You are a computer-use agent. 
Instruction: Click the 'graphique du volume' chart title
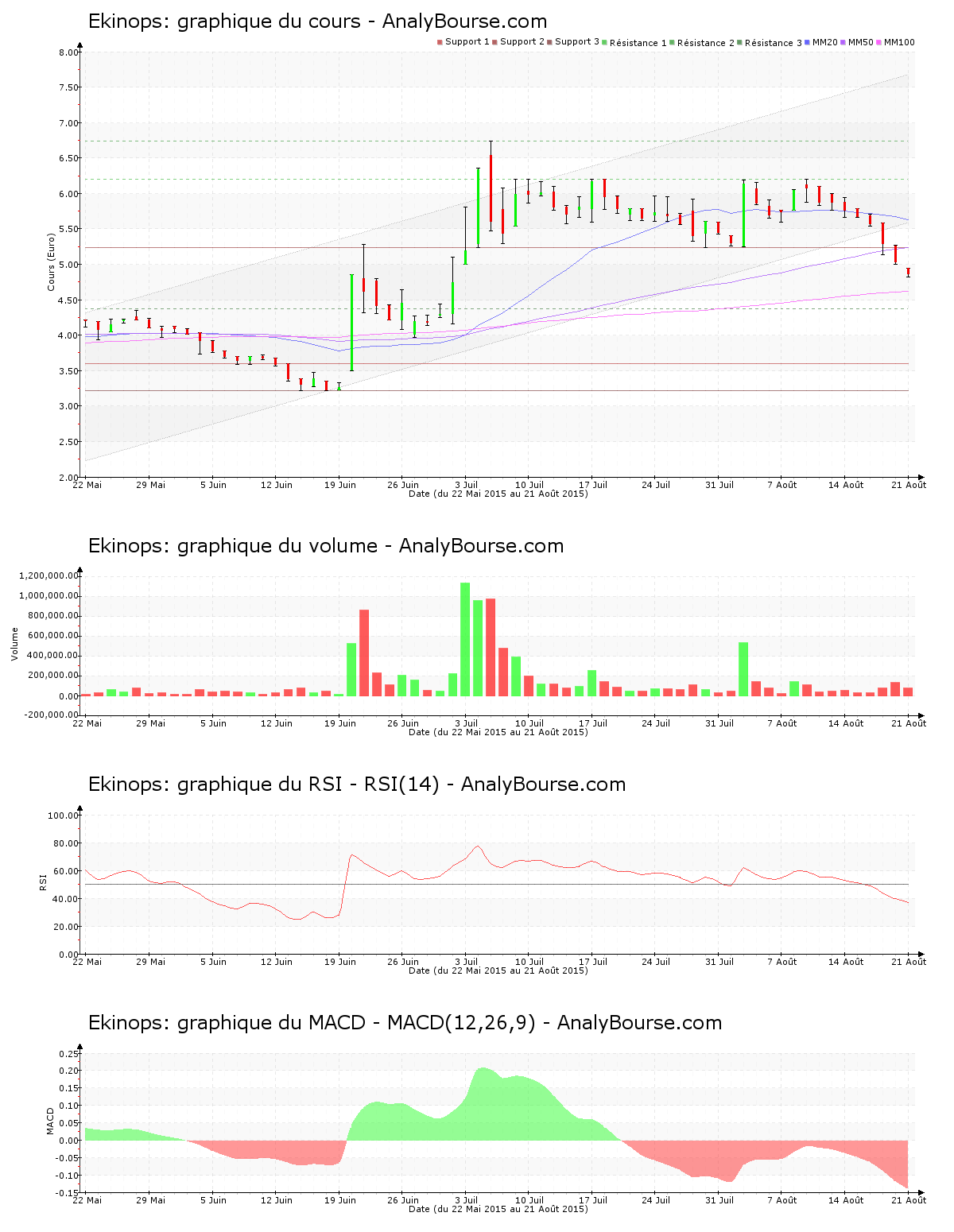coord(325,546)
